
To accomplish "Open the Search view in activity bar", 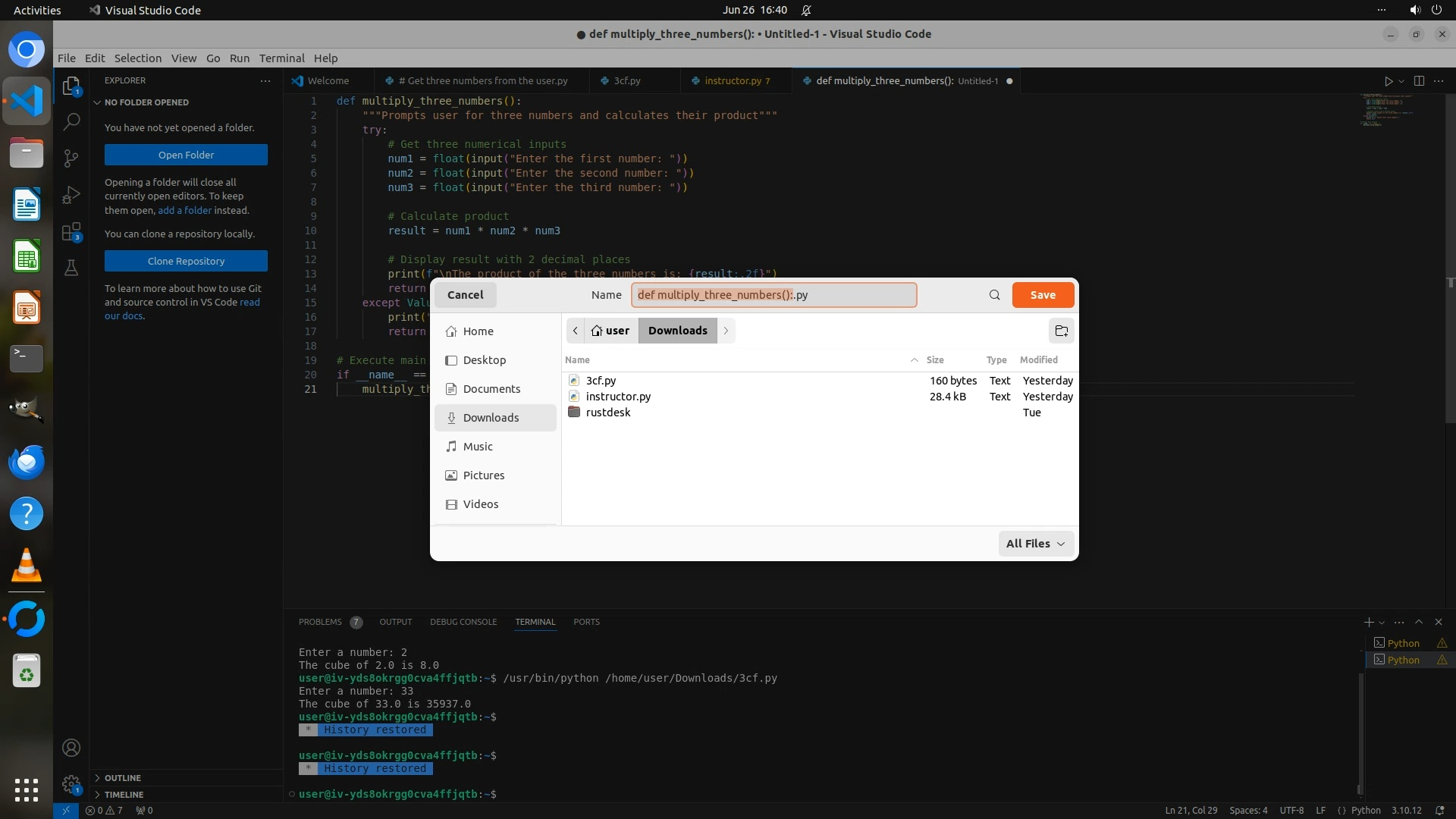I will coord(71,121).
